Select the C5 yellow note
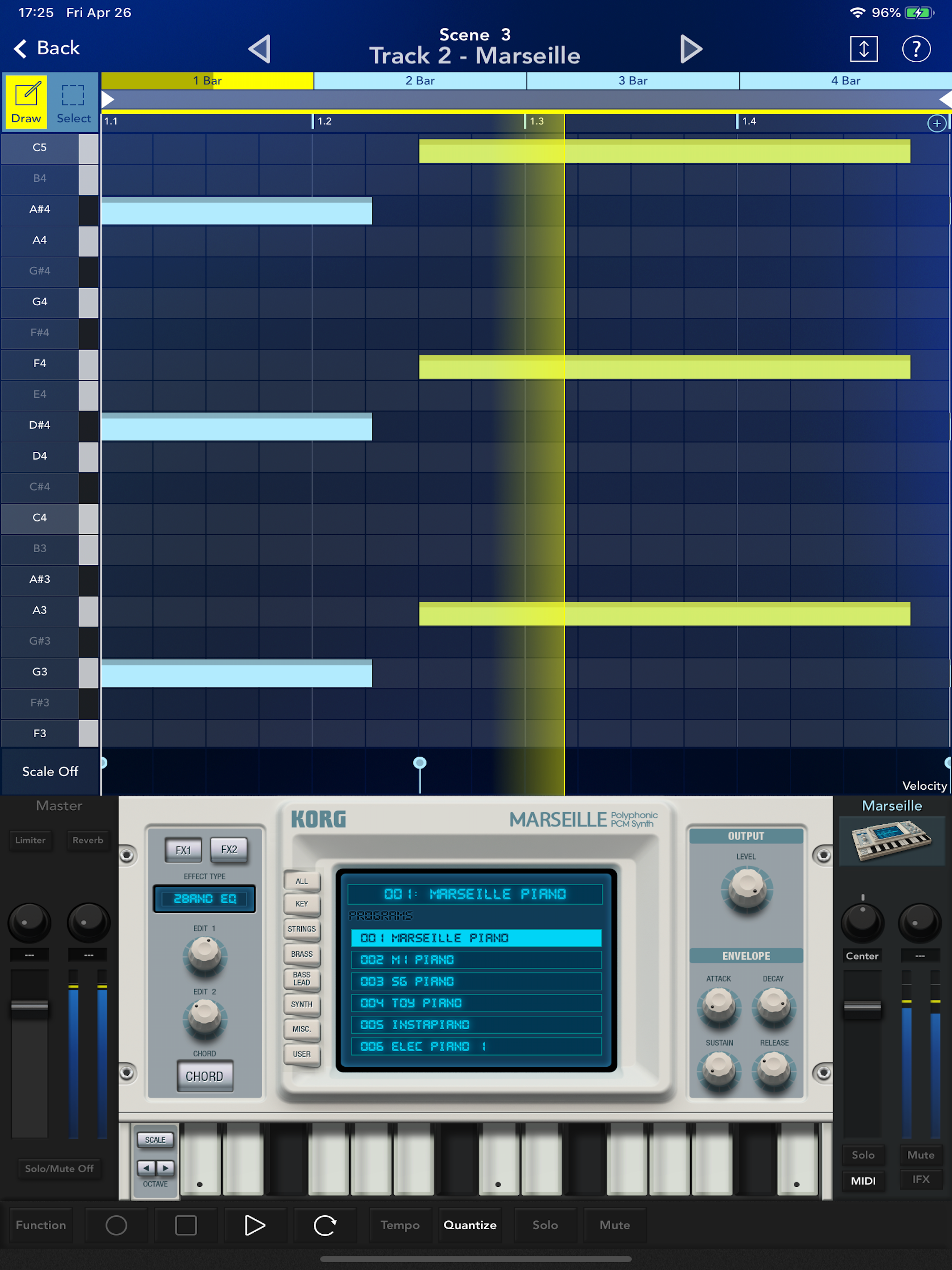 pyautogui.click(x=664, y=152)
